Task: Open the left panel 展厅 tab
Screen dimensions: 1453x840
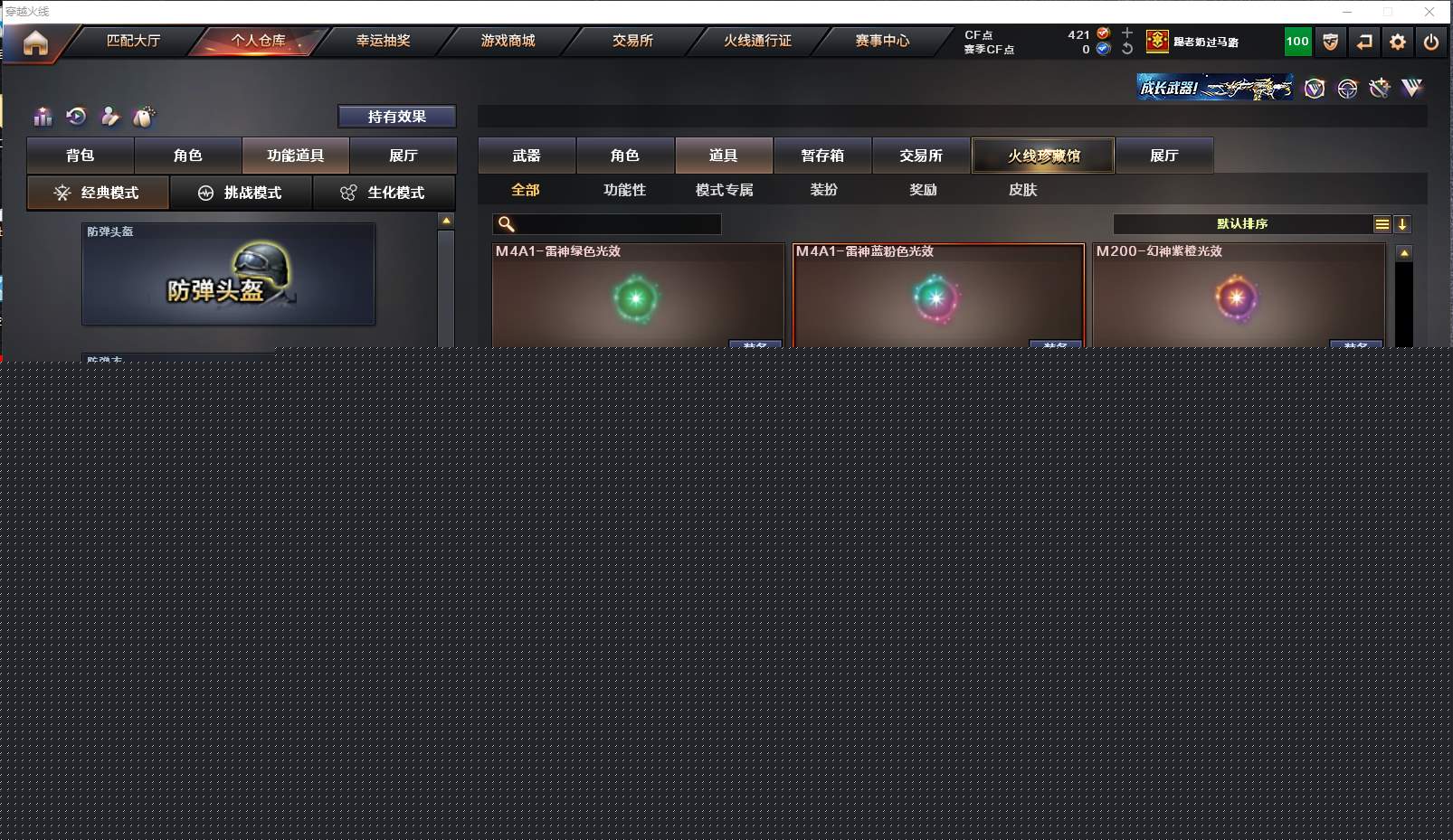Action: click(404, 156)
